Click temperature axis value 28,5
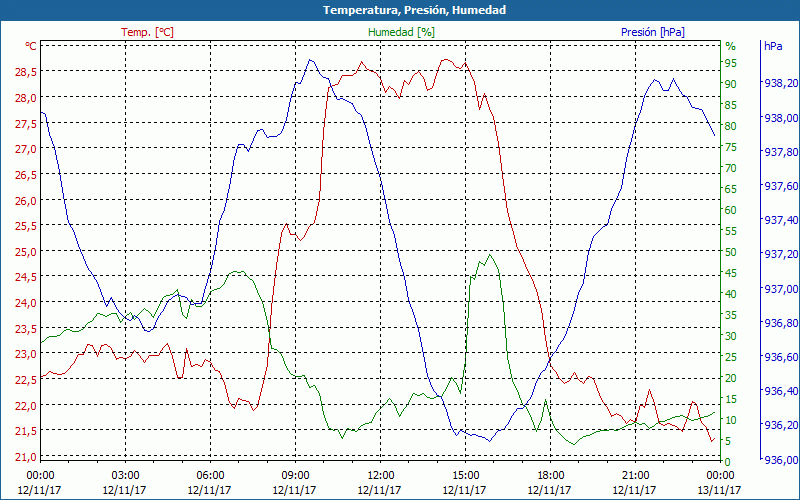Screen dimensions: 800x500 click(26, 72)
